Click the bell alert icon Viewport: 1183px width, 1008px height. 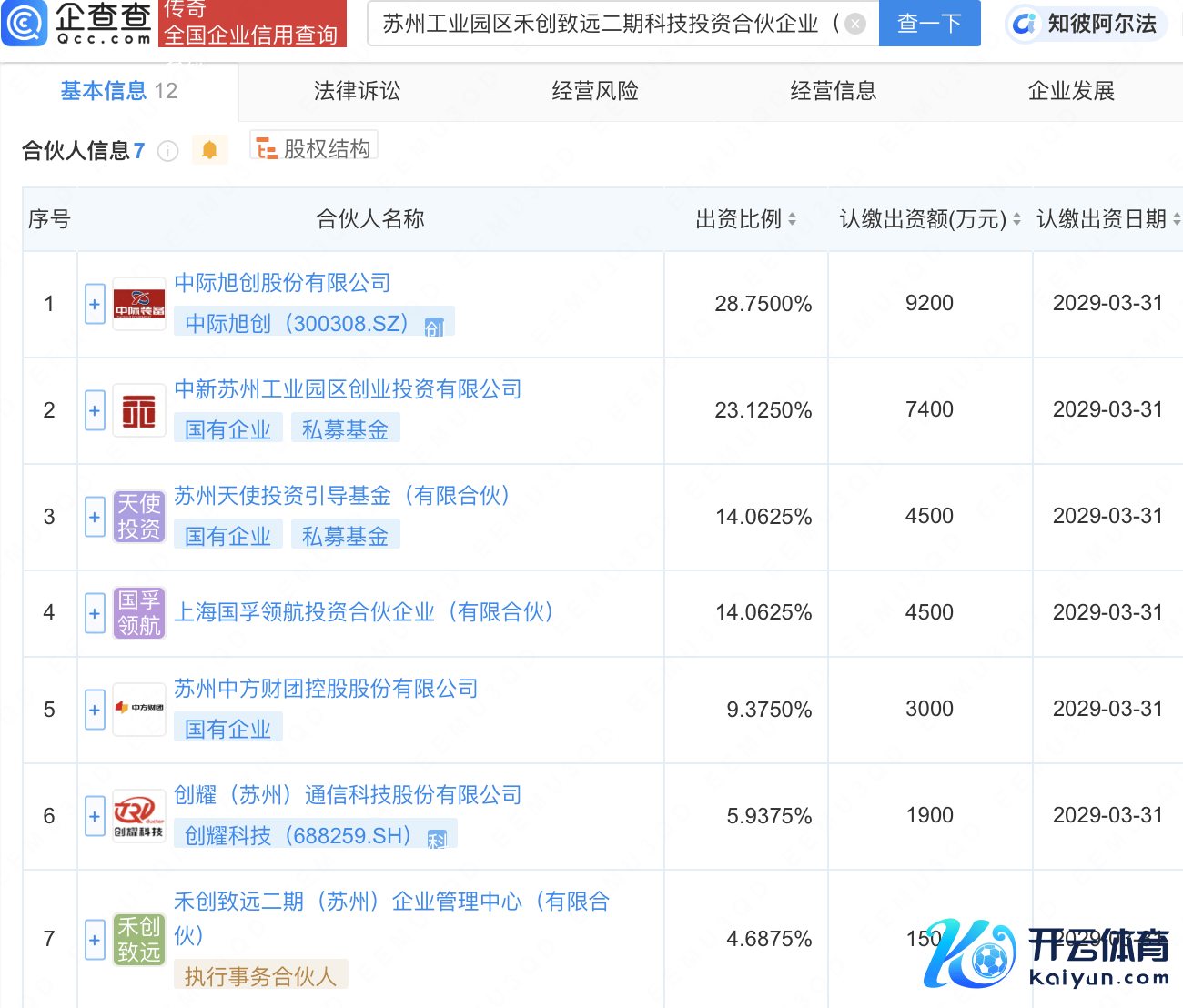point(209,150)
